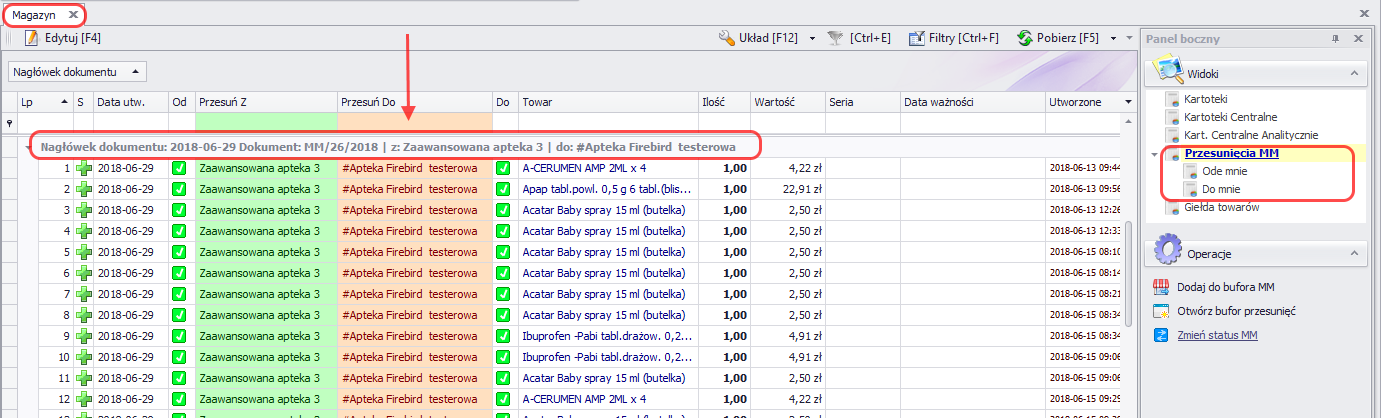Click the Edytuj [F4] pencil icon
The image size is (1381, 418).
(x=31, y=38)
